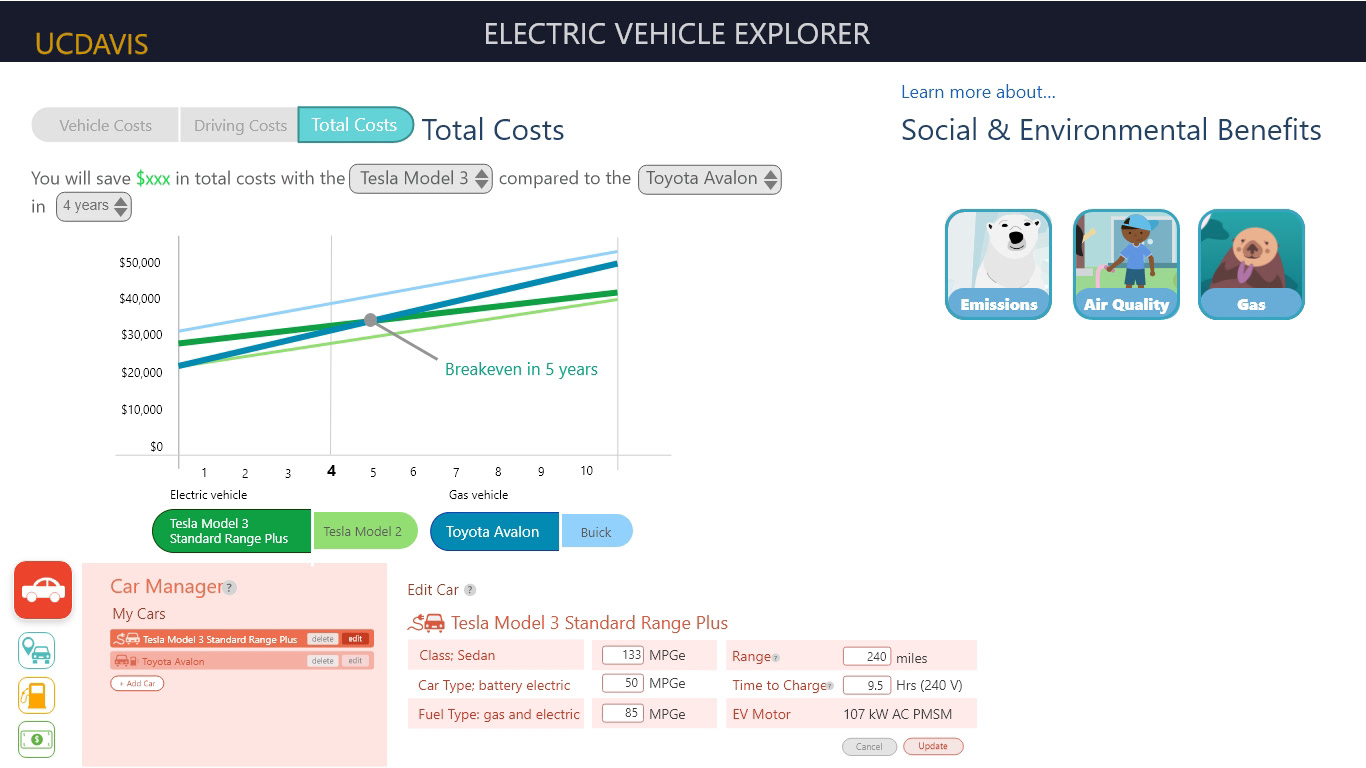The height and width of the screenshot is (768, 1366).
Task: Open the Air Quality tile
Action: pyautogui.click(x=1126, y=264)
